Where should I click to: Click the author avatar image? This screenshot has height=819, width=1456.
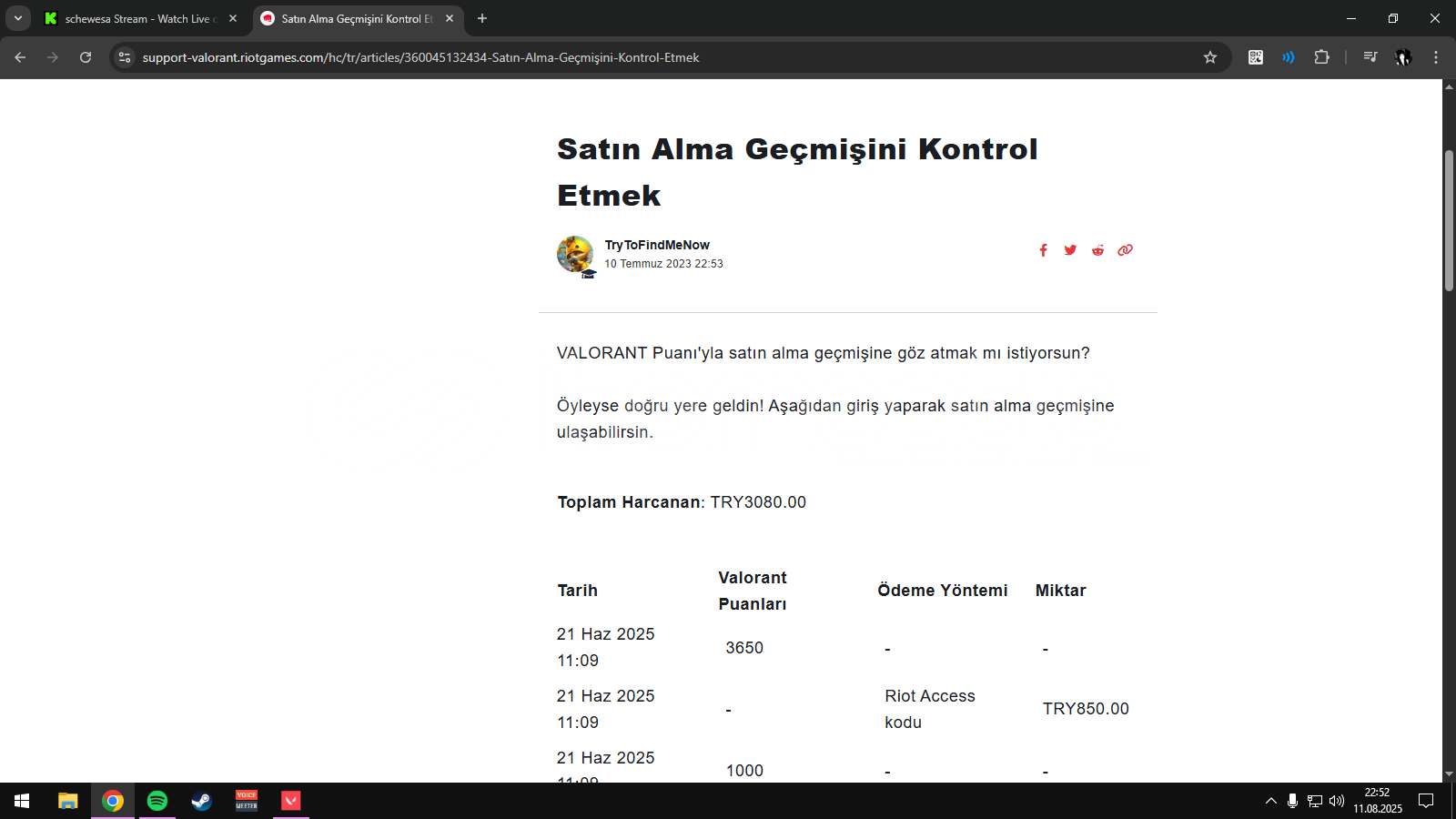(x=575, y=255)
